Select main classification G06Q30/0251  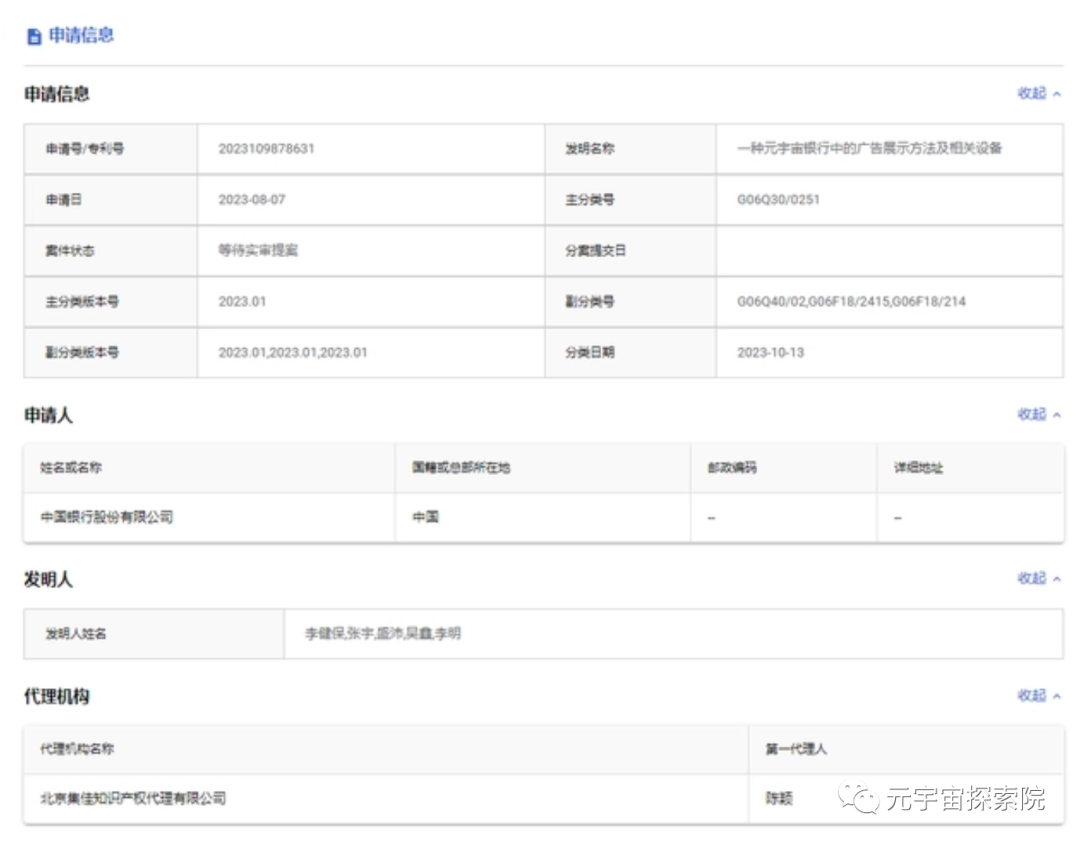[778, 200]
